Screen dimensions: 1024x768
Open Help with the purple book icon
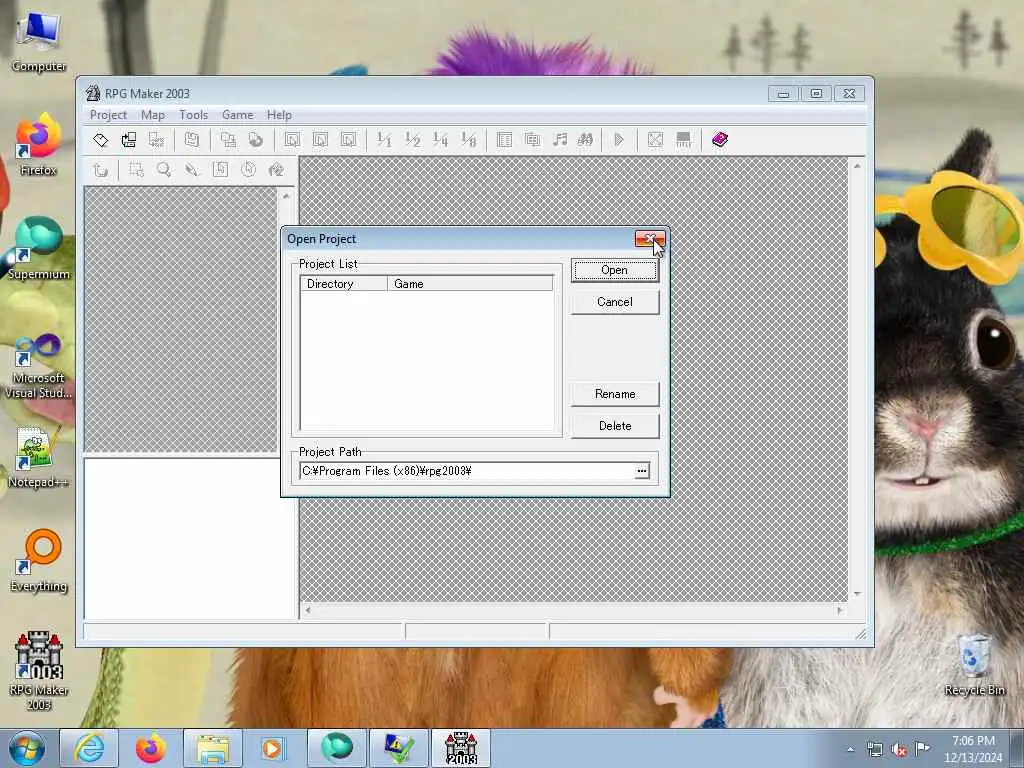(x=720, y=140)
